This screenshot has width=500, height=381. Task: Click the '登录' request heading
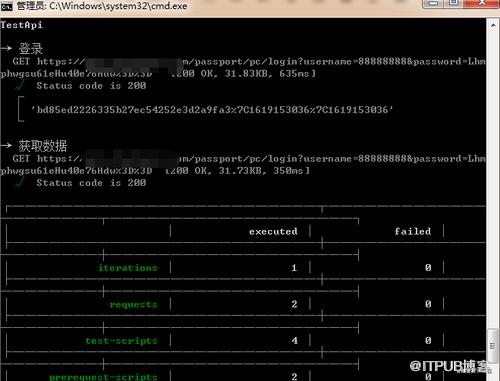31,49
